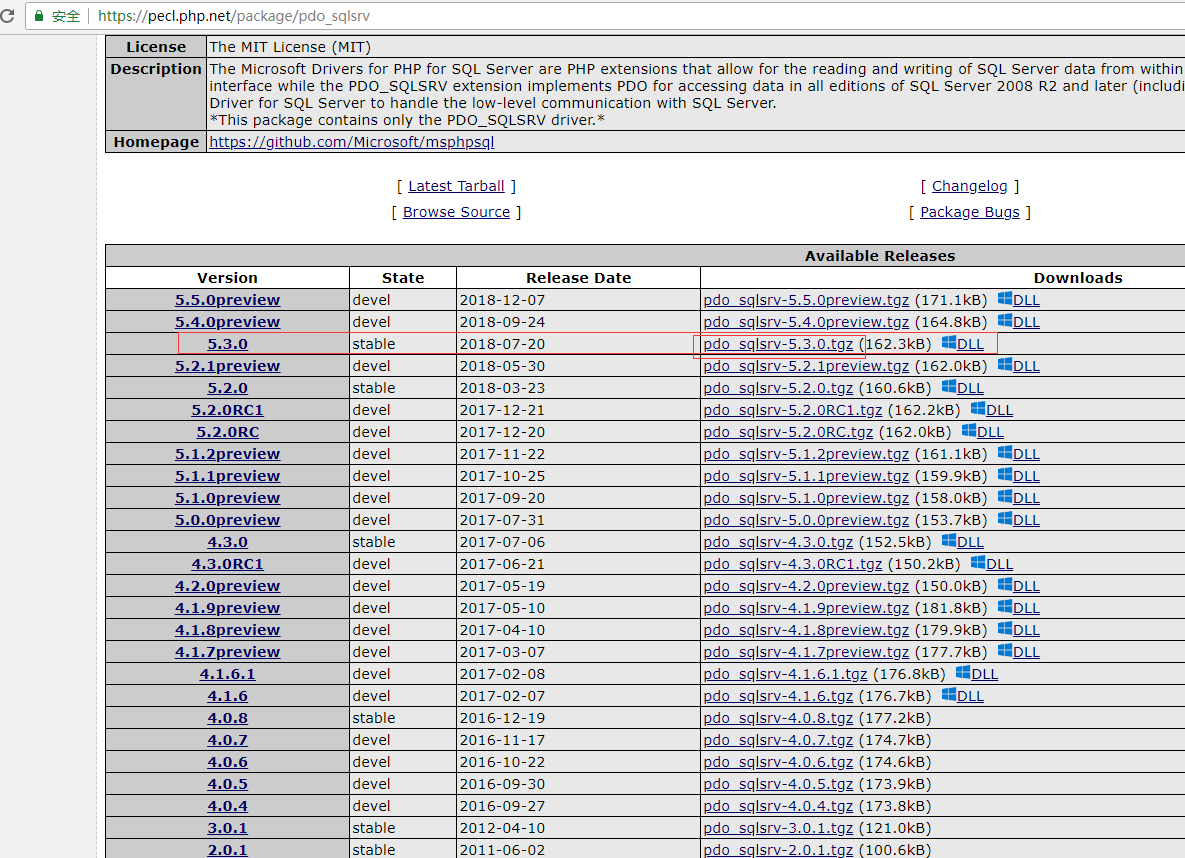Download pdo_sqlsrv-4.1.6.tgz tarball

tap(778, 695)
